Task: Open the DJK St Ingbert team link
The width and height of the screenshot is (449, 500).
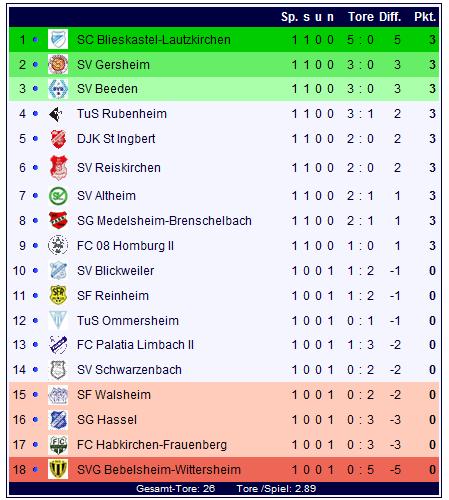Action: point(116,139)
